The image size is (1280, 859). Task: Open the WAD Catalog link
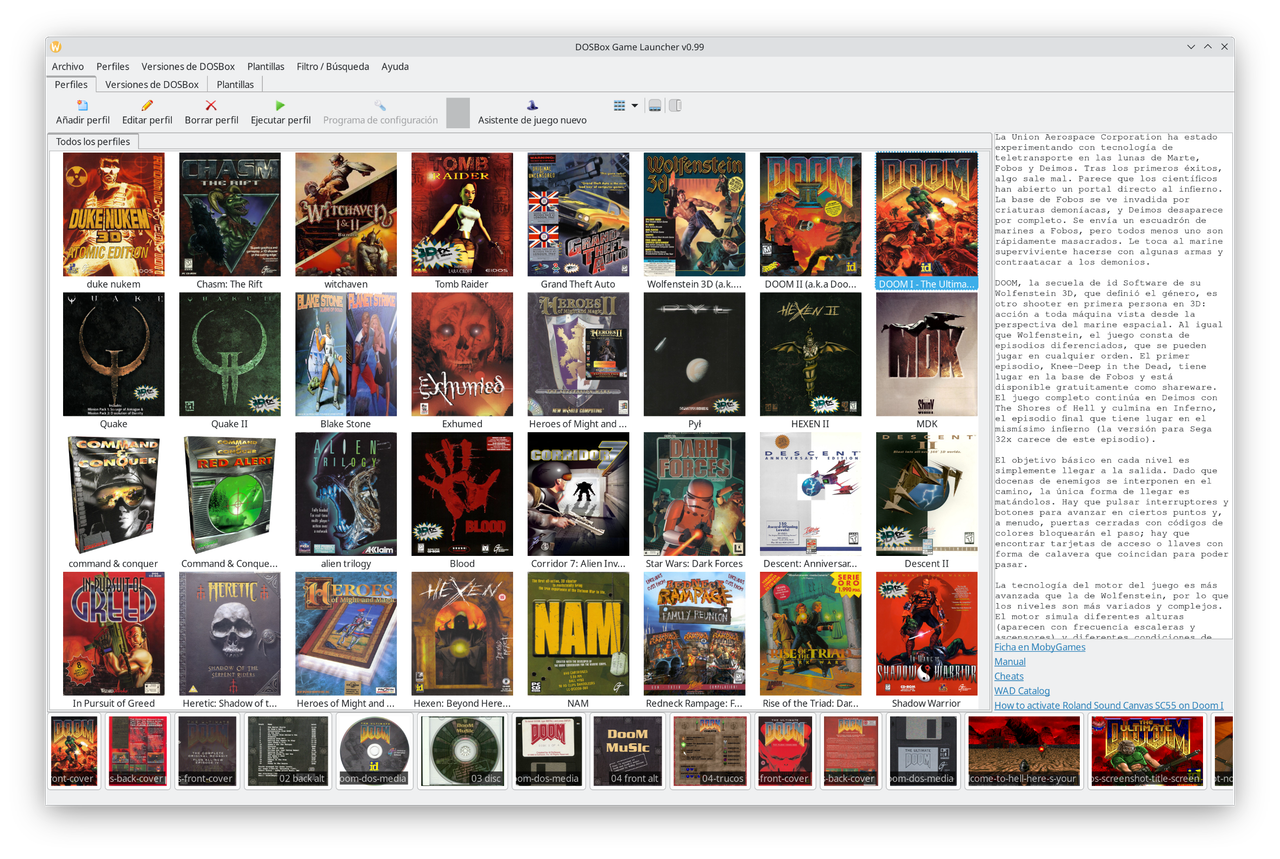coord(1022,691)
